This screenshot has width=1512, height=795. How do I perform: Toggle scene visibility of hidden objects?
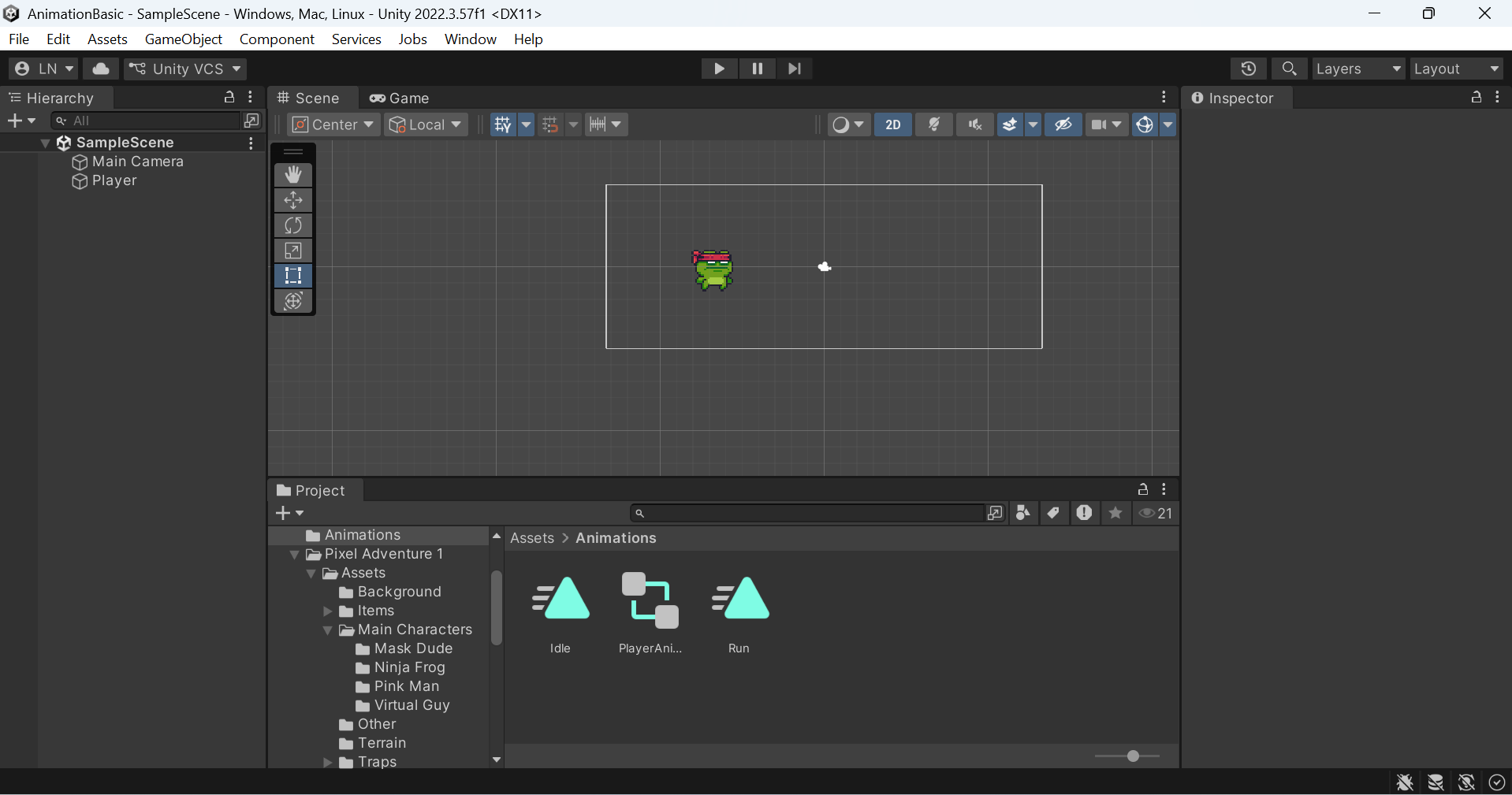[1063, 124]
